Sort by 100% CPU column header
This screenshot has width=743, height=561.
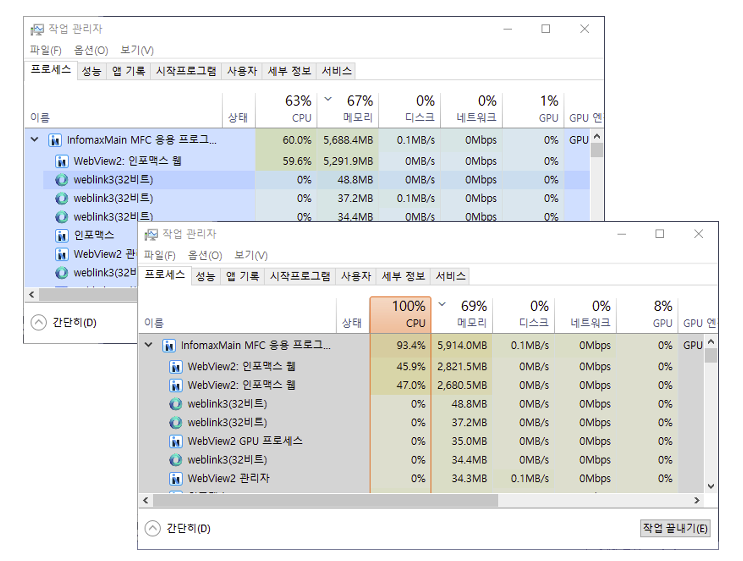click(x=400, y=315)
